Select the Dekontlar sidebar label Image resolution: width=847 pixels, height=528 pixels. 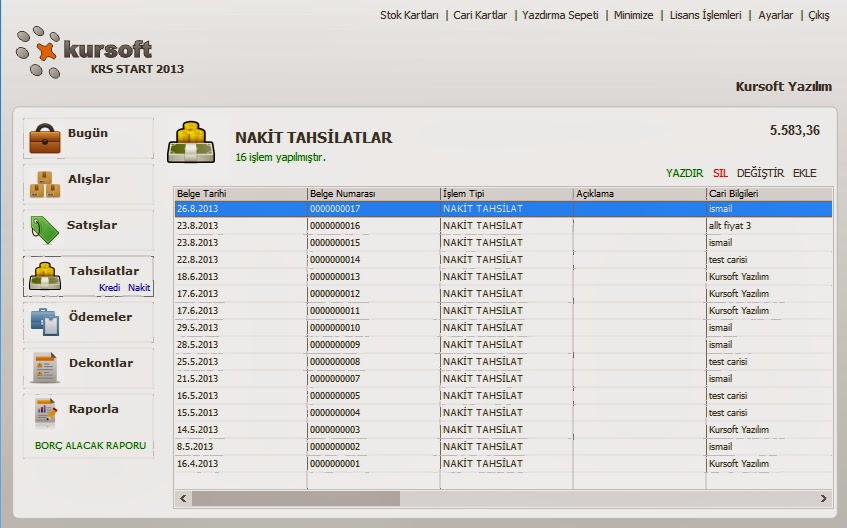pos(100,363)
